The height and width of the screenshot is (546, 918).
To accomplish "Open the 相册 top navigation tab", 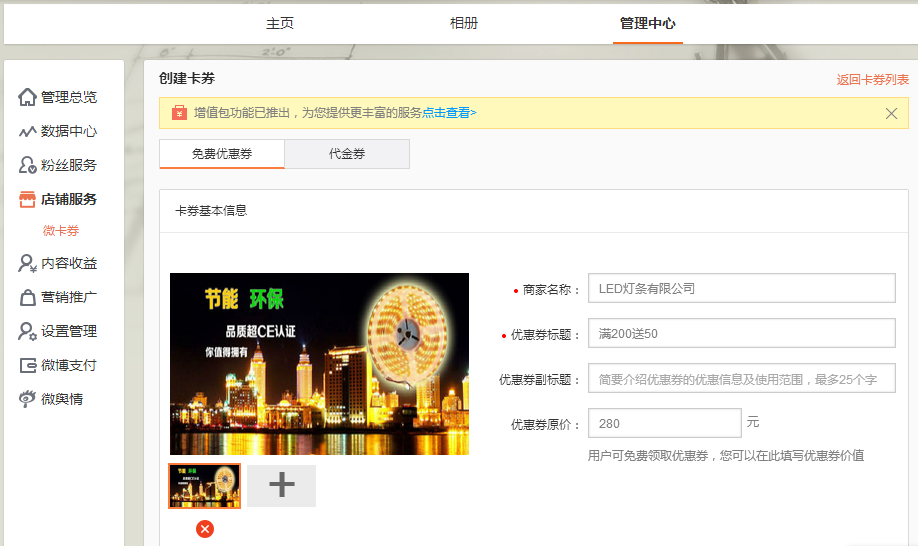I will [464, 23].
